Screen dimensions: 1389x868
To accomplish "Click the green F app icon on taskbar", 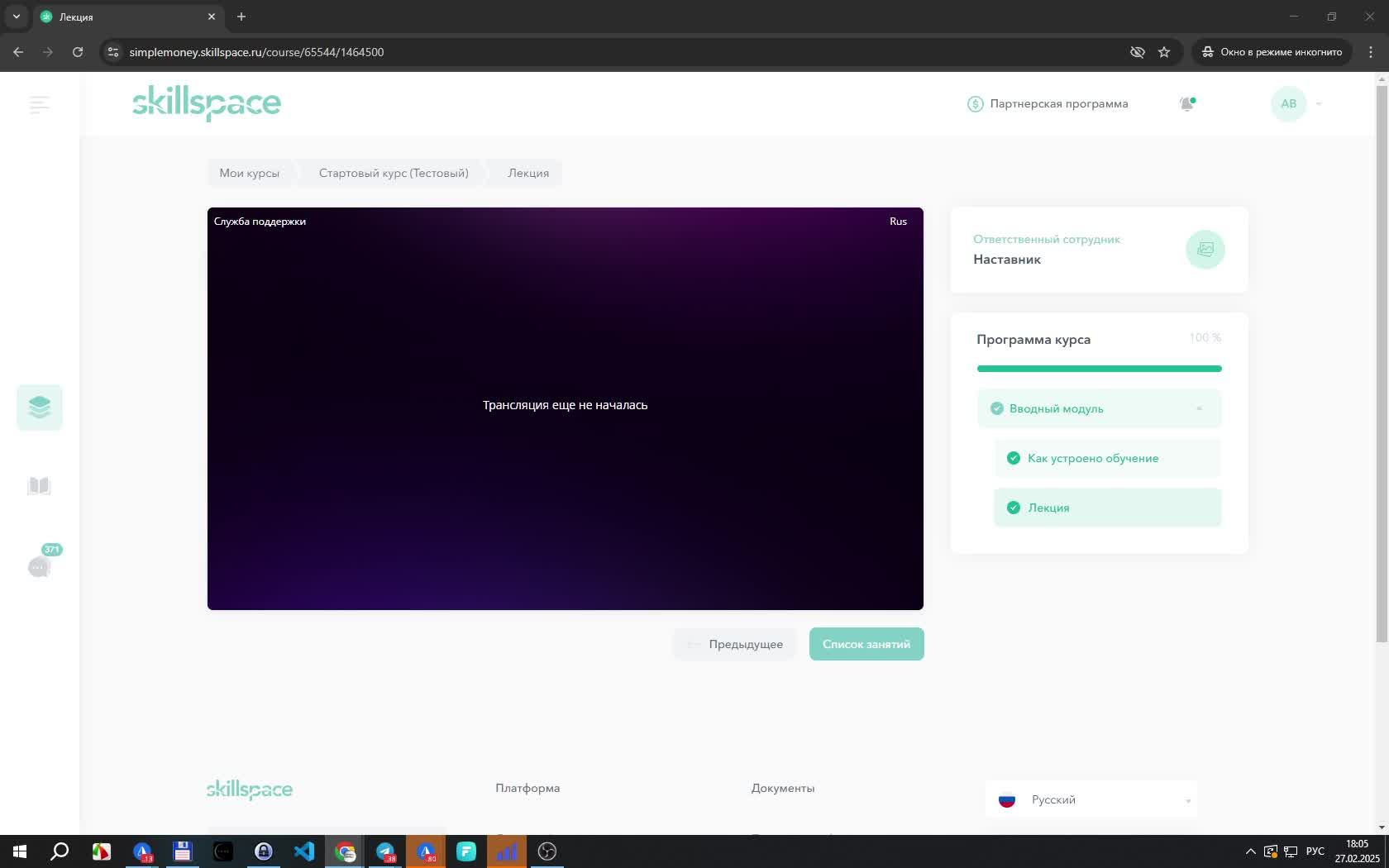I will click(x=466, y=851).
